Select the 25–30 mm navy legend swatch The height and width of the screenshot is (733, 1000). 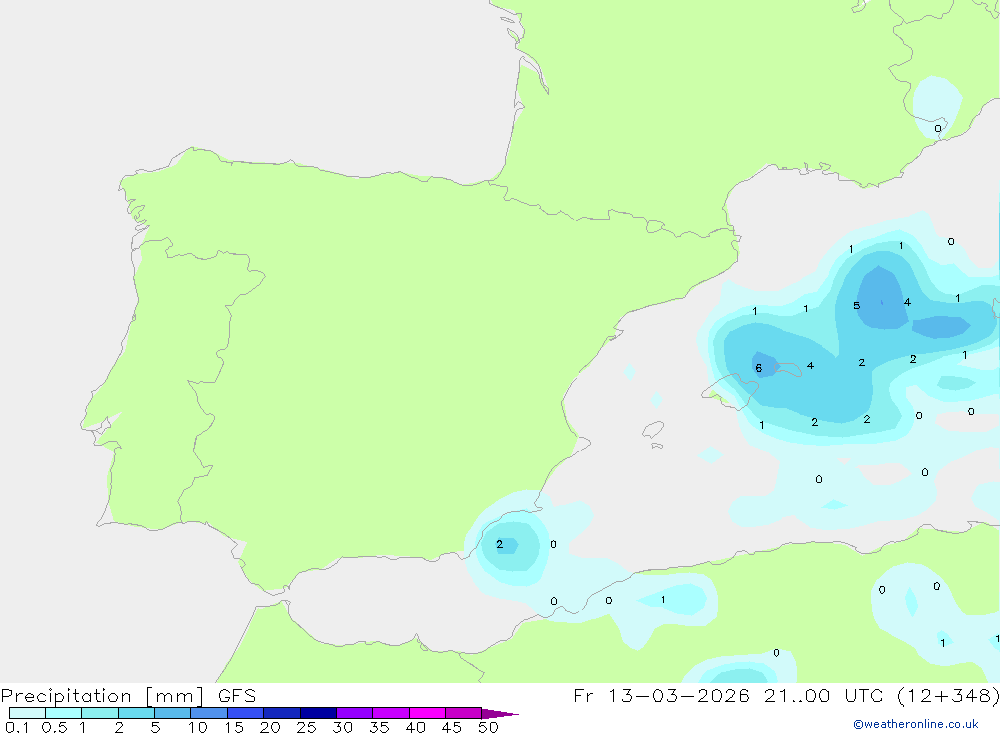click(318, 713)
